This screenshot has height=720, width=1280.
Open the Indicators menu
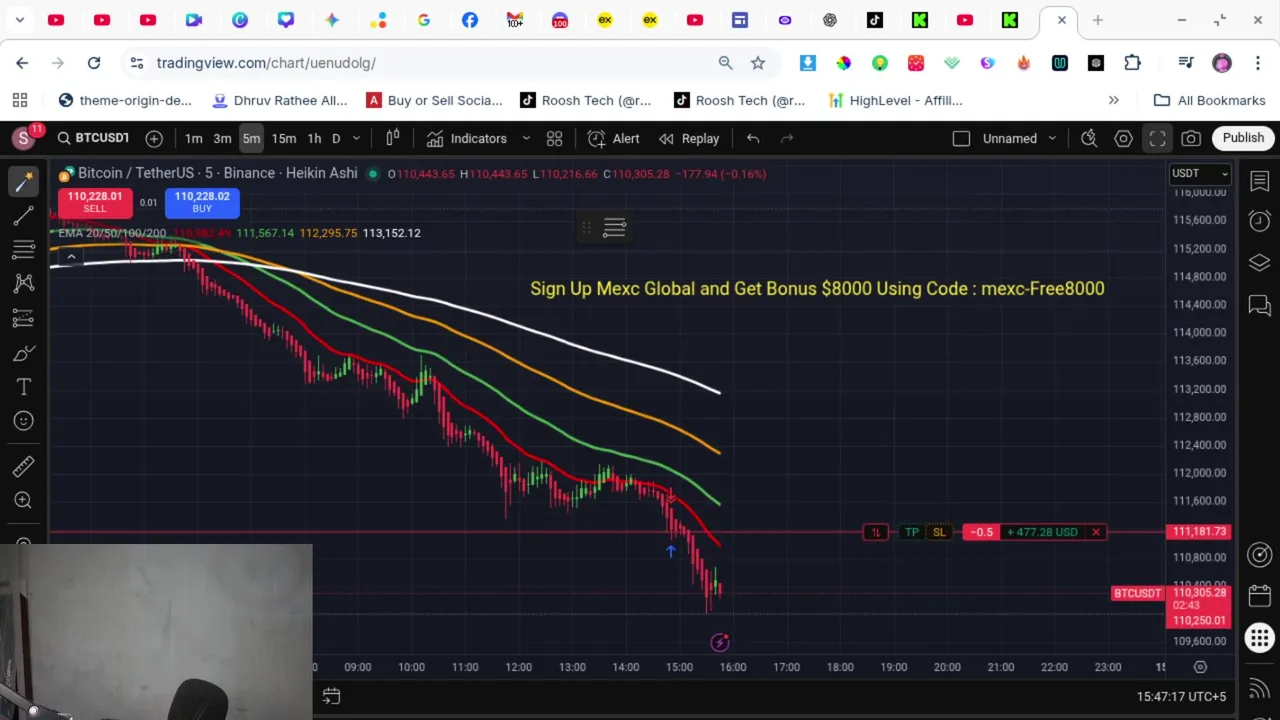467,138
